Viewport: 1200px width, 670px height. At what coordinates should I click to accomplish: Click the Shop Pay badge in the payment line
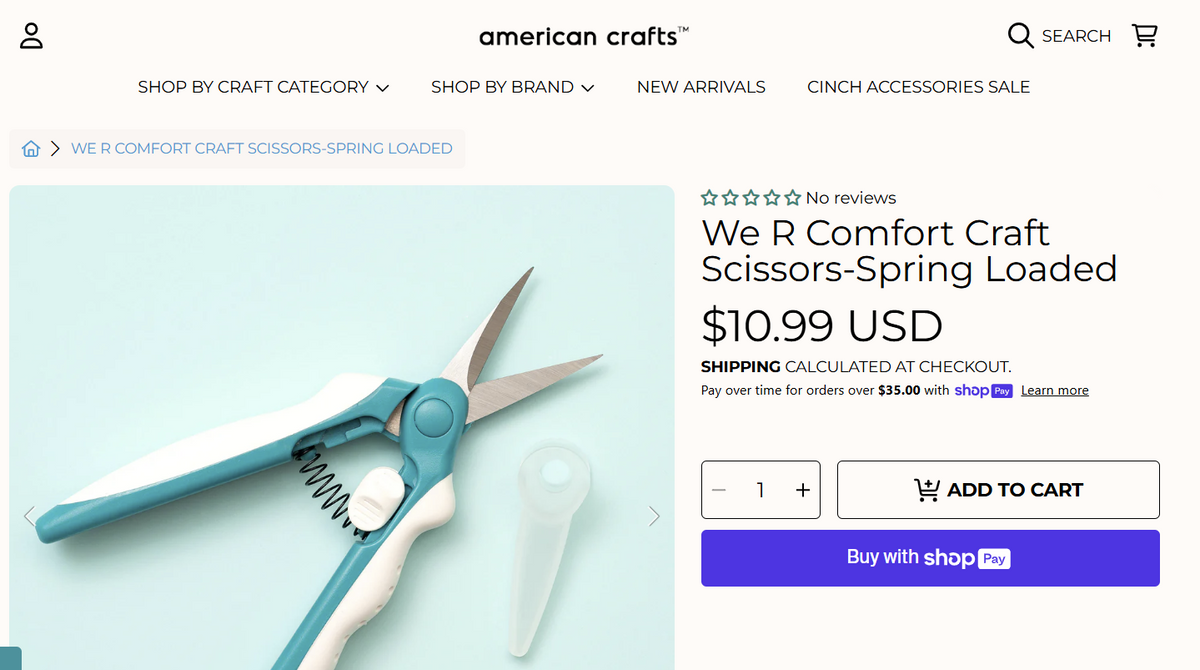983,390
